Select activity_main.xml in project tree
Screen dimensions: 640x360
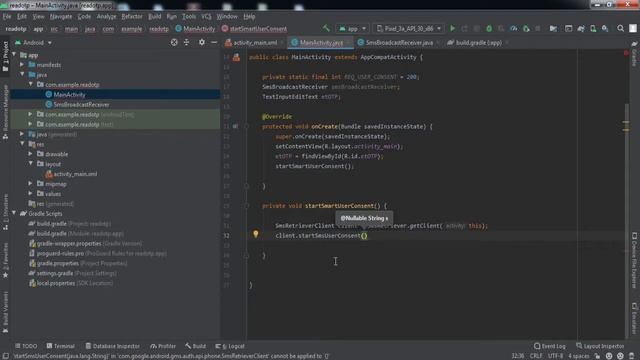pos(71,174)
